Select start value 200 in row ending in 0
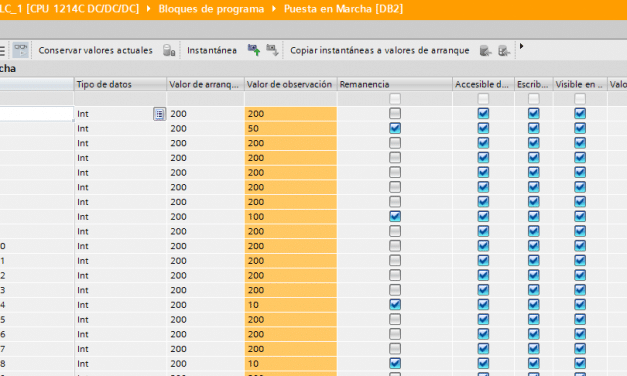627x376 pixels. [x=205, y=246]
